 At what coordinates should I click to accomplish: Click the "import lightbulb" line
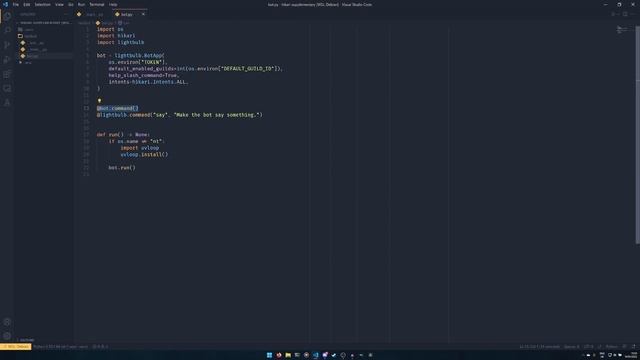120,42
